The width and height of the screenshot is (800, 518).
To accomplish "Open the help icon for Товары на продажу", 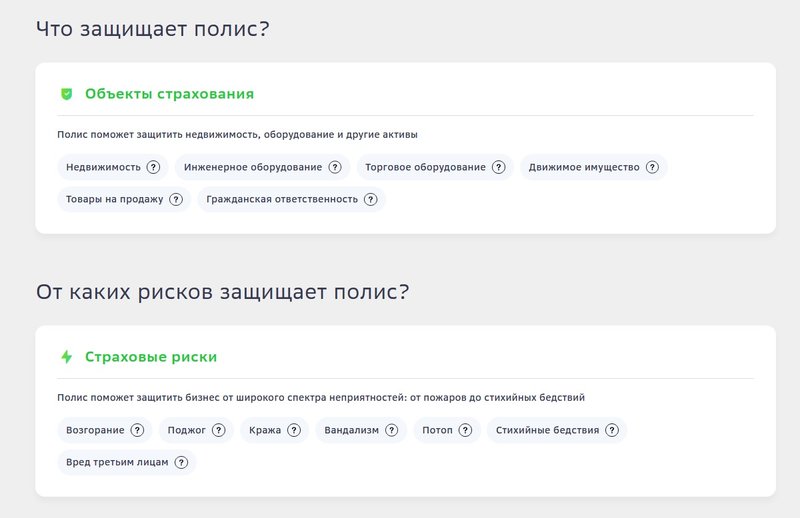I will [176, 199].
